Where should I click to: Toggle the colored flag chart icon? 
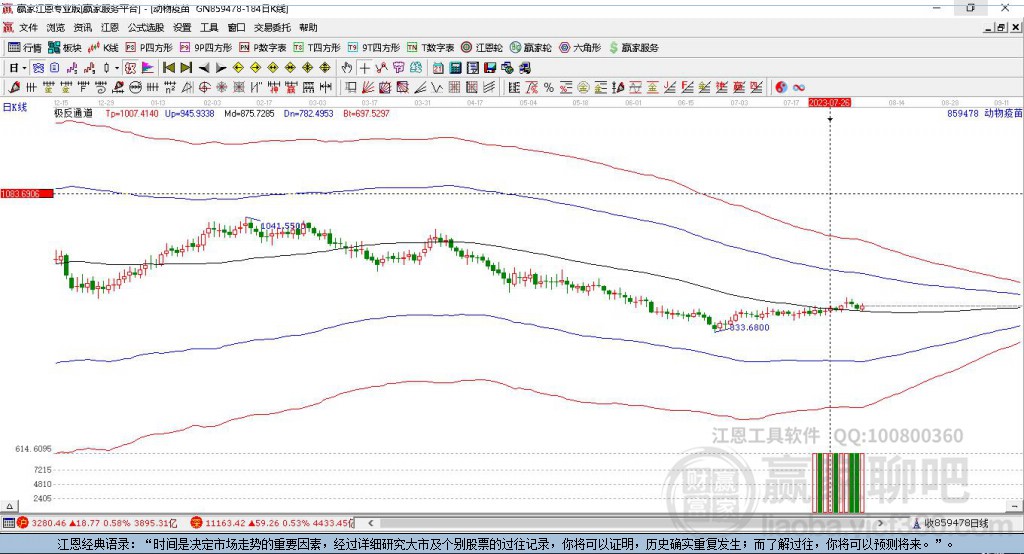(148, 68)
